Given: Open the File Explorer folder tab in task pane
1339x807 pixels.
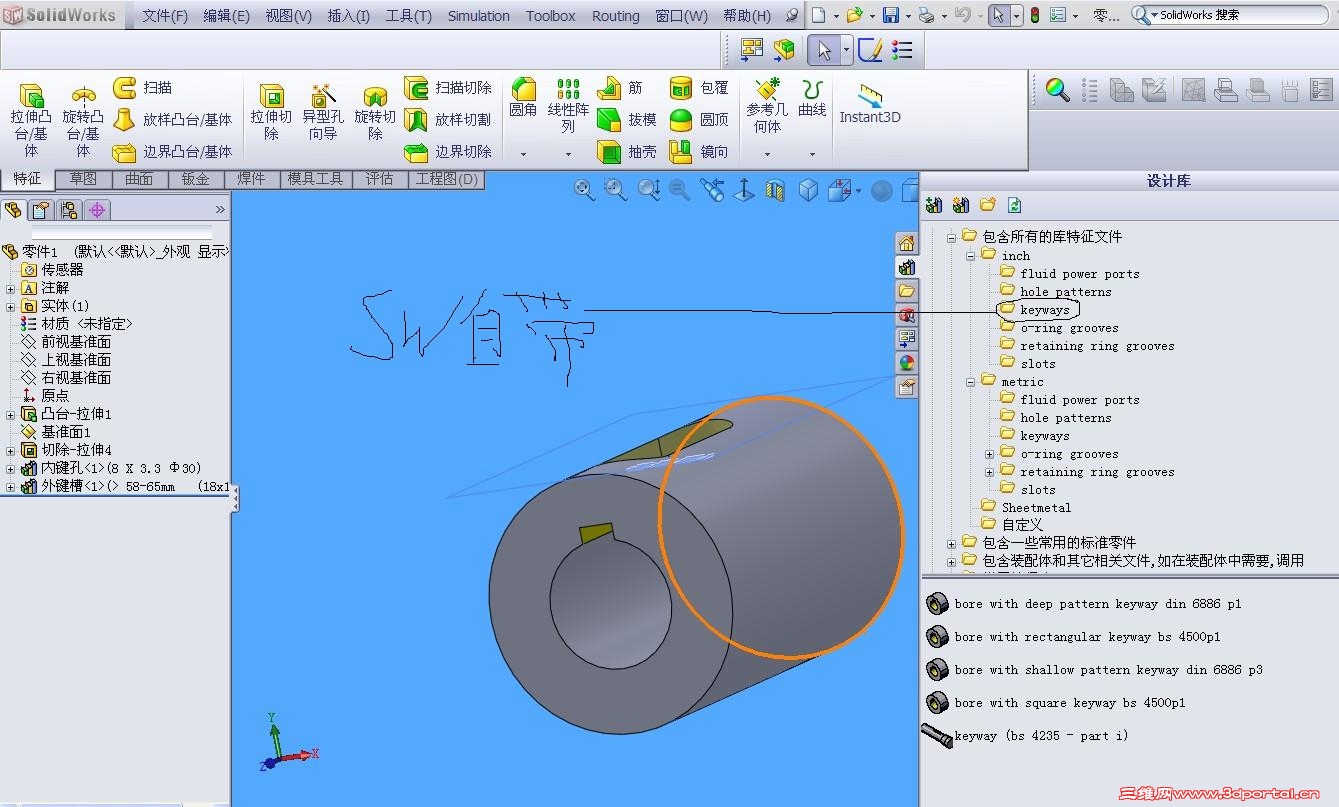Looking at the screenshot, I should point(907,291).
